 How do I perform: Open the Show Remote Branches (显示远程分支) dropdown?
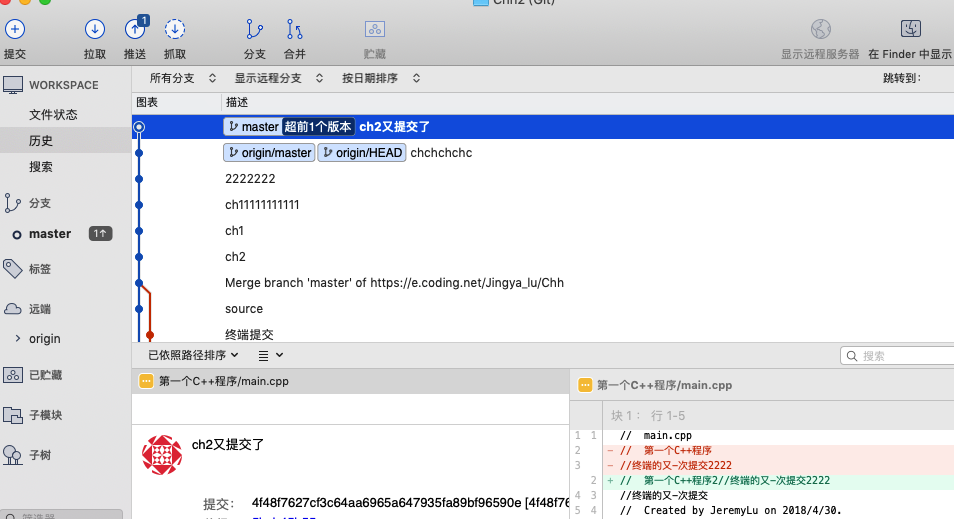pos(279,78)
